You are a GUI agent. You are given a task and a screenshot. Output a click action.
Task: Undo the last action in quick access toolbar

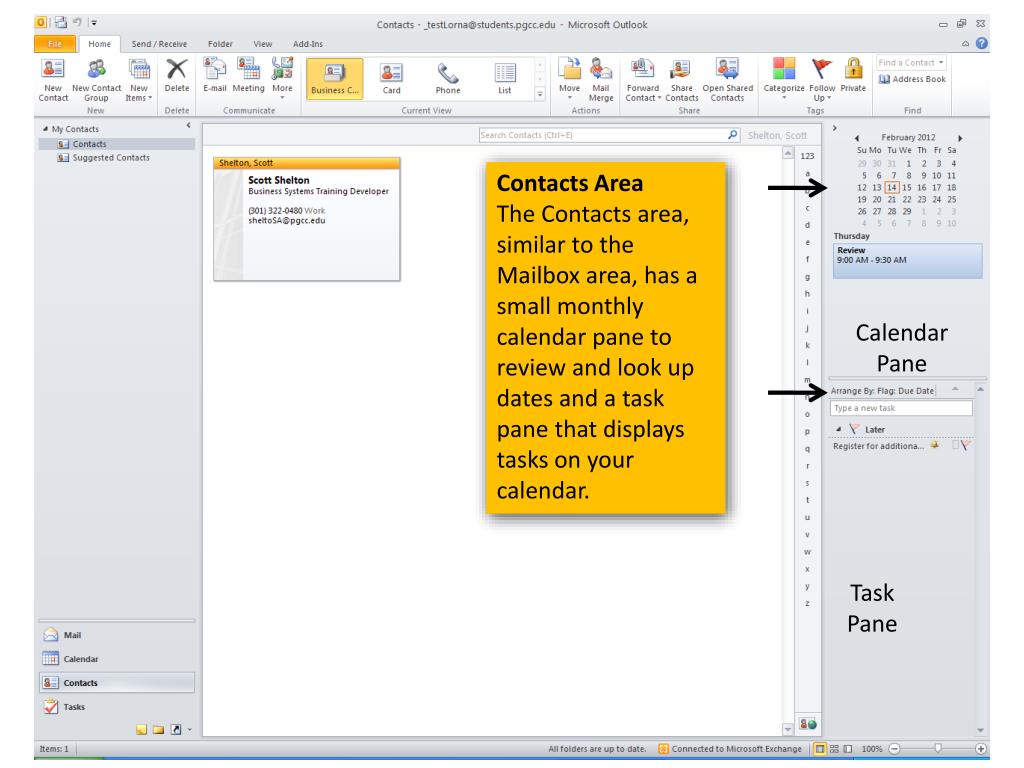77,23
